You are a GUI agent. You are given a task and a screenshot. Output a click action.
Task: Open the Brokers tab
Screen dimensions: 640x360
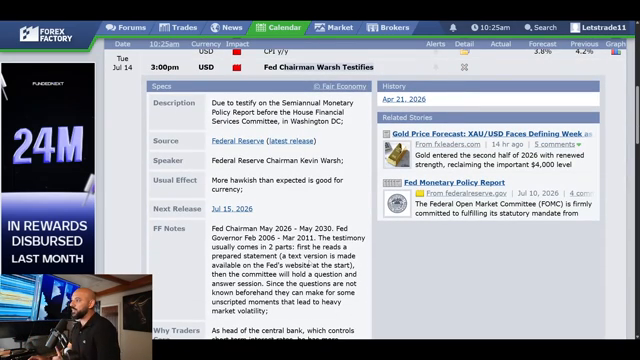[388, 27]
